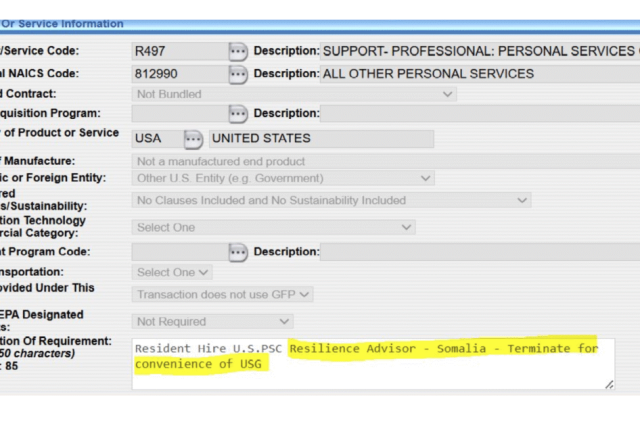Click the Program Code description field
Screen dimensions: 640x426
pos(480,252)
